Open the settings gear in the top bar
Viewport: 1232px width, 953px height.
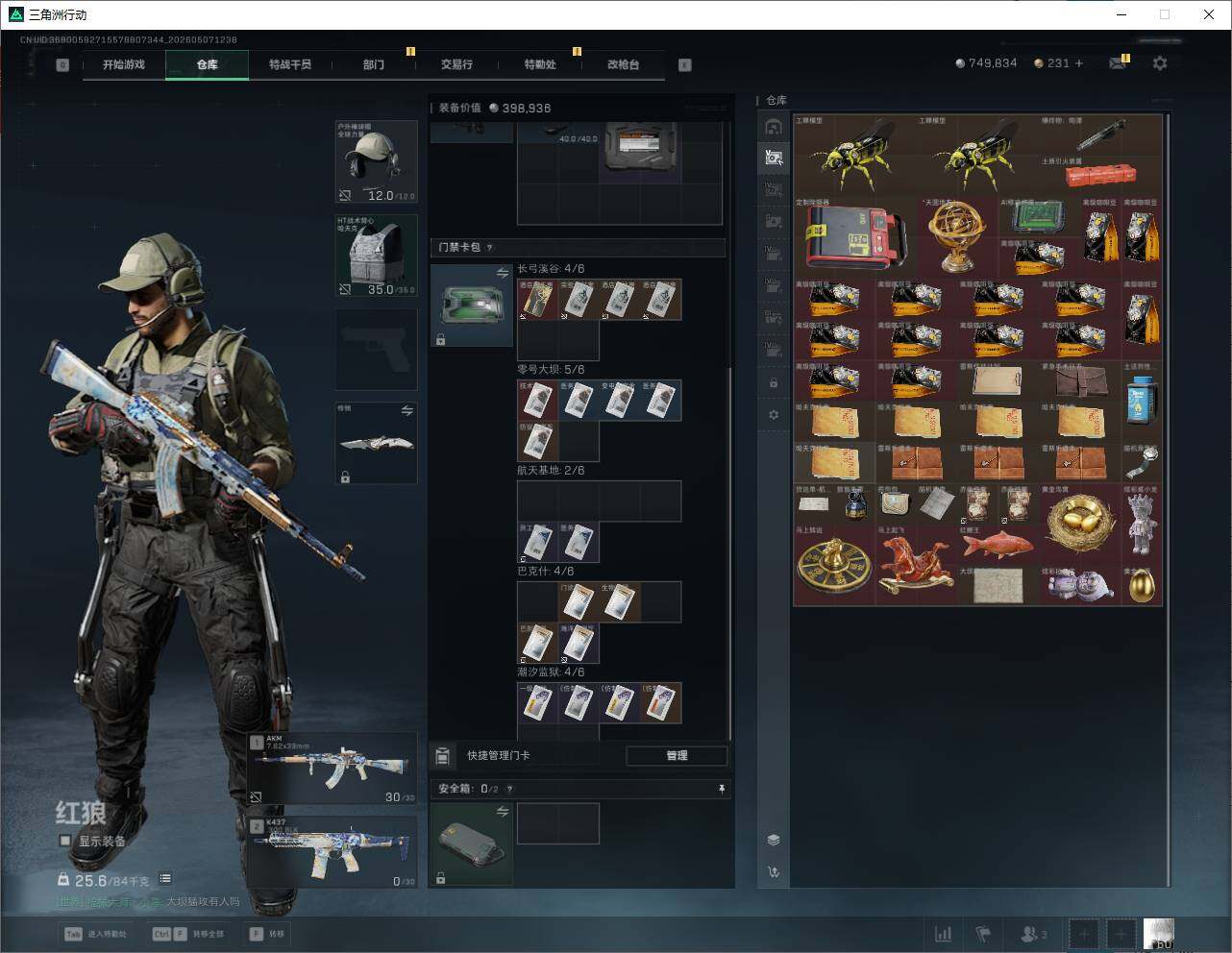click(x=1160, y=62)
